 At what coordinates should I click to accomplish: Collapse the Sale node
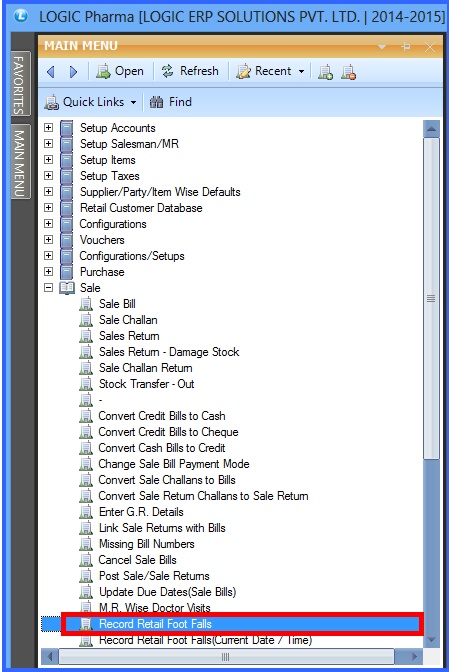coord(48,288)
